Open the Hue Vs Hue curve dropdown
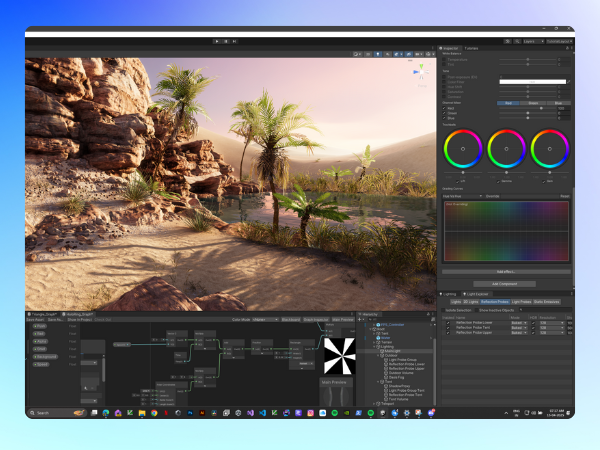The width and height of the screenshot is (600, 450). [462, 196]
